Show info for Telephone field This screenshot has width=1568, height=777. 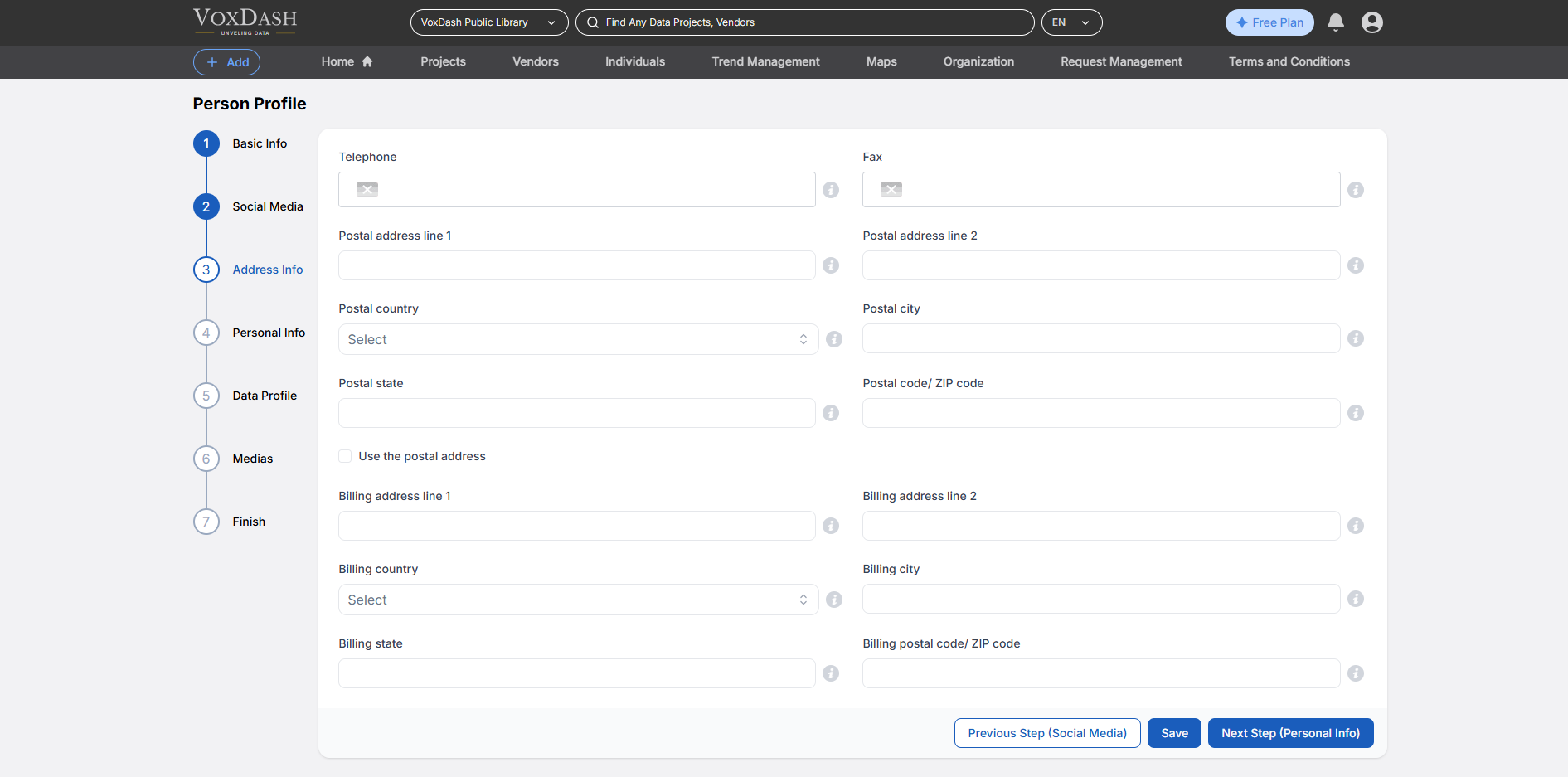[x=831, y=190]
